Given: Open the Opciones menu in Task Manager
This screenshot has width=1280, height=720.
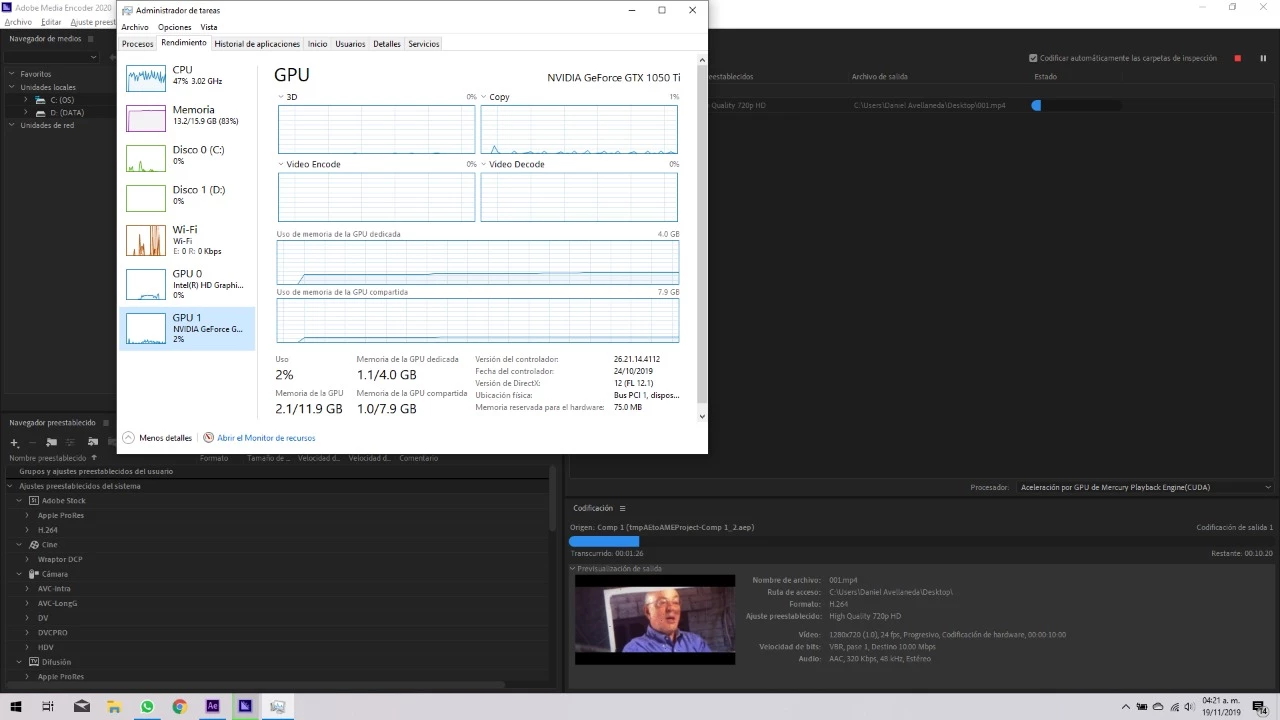Looking at the screenshot, I should (x=174, y=27).
